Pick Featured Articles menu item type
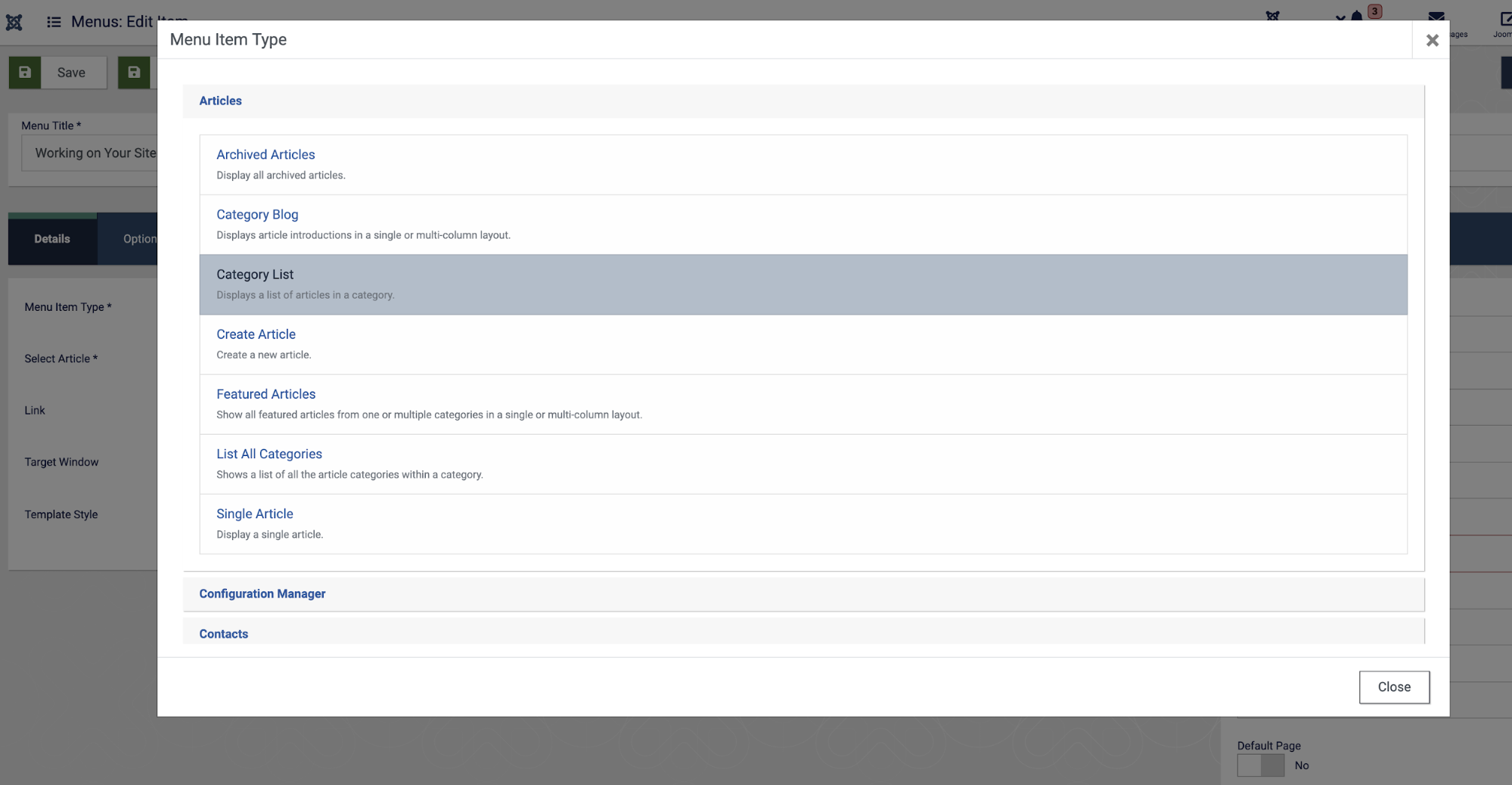1512x785 pixels. tap(265, 394)
